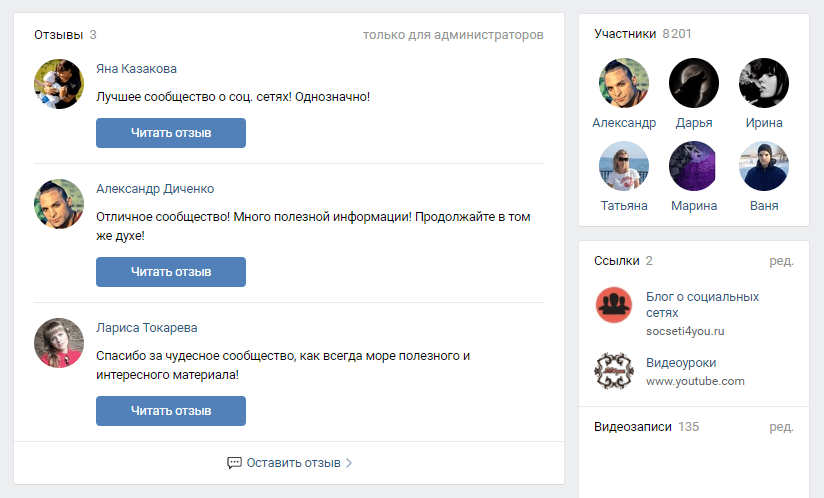Click Александр Диченко's review avatar
The image size is (824, 498).
59,204
